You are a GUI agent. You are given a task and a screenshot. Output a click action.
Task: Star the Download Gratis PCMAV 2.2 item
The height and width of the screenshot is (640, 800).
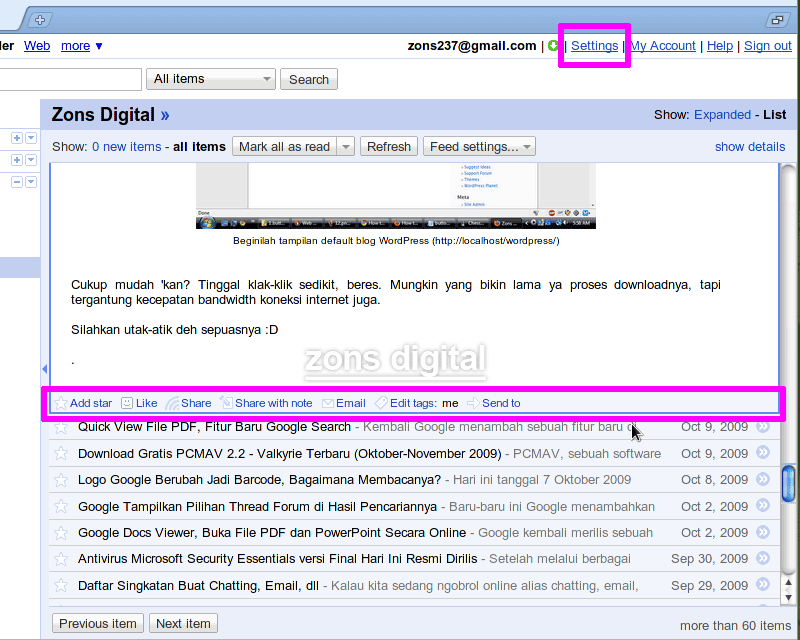(61, 453)
